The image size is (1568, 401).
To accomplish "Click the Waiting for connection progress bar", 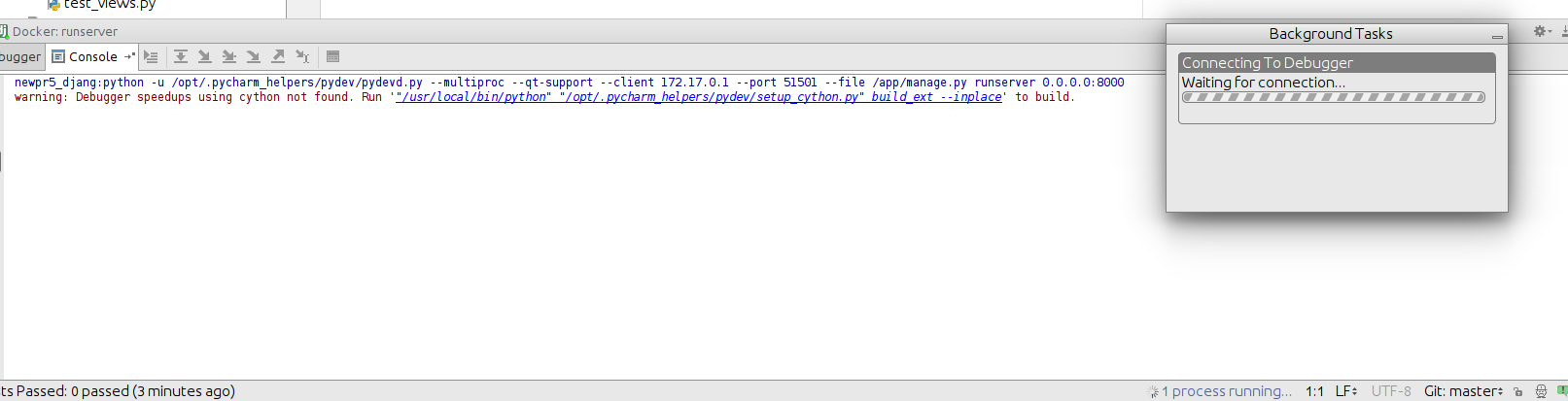I will coord(1333,97).
